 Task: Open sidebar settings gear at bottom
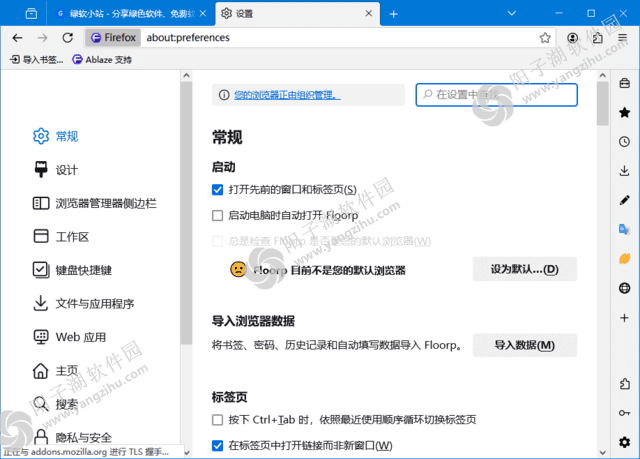point(624,442)
